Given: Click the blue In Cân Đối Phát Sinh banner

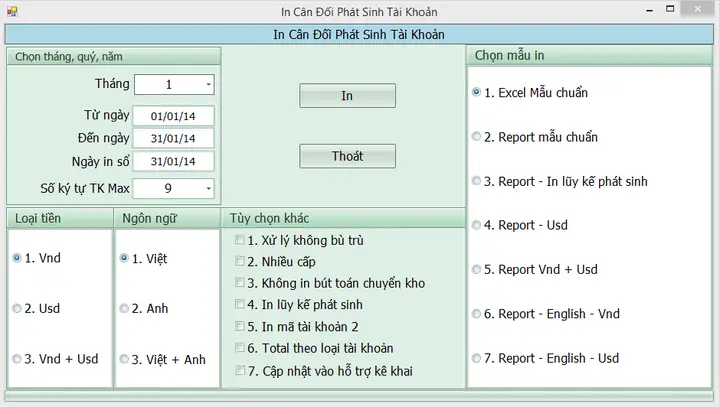Looking at the screenshot, I should 359,34.
